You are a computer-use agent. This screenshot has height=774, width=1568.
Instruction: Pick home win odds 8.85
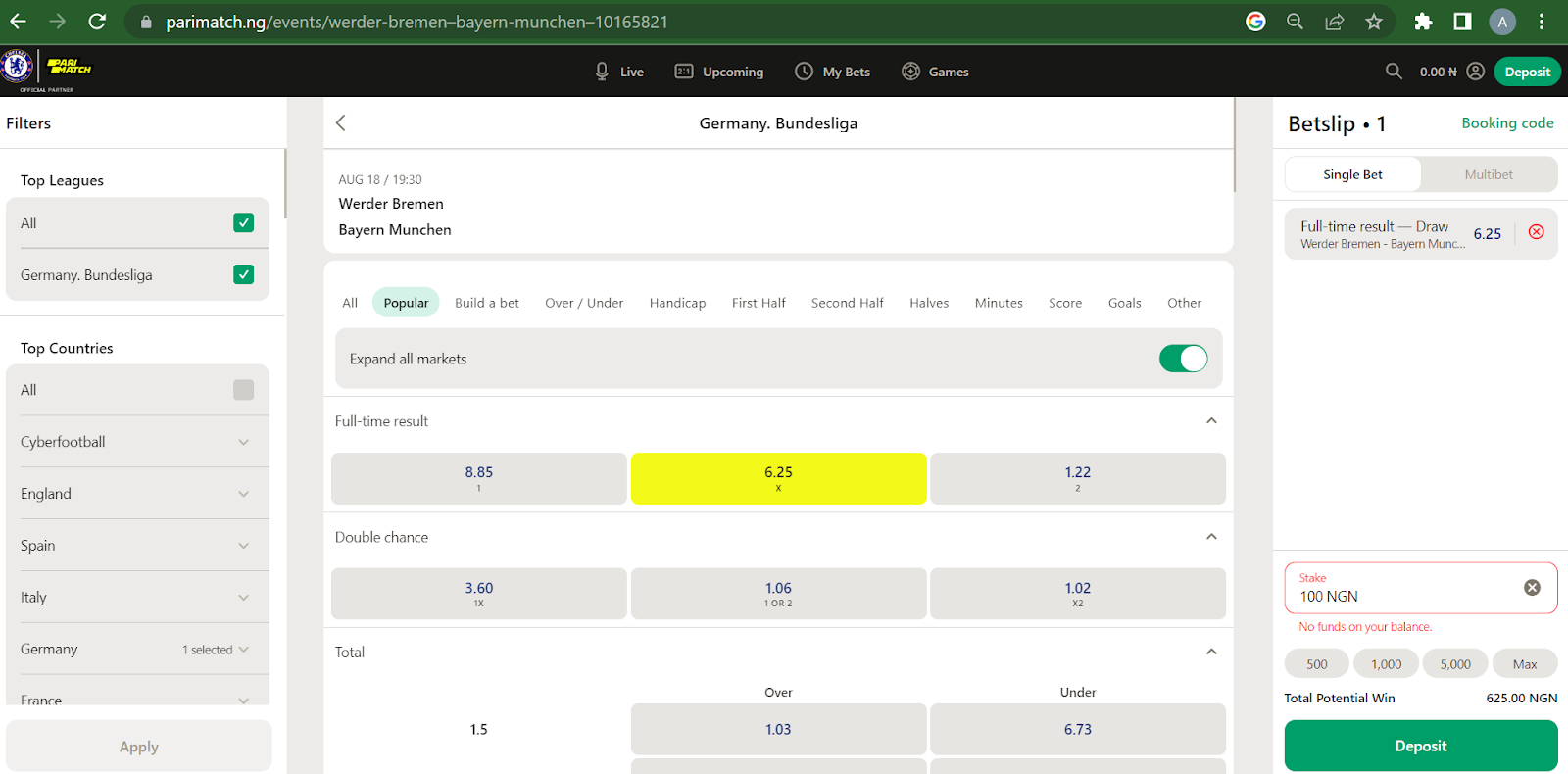[479, 478]
